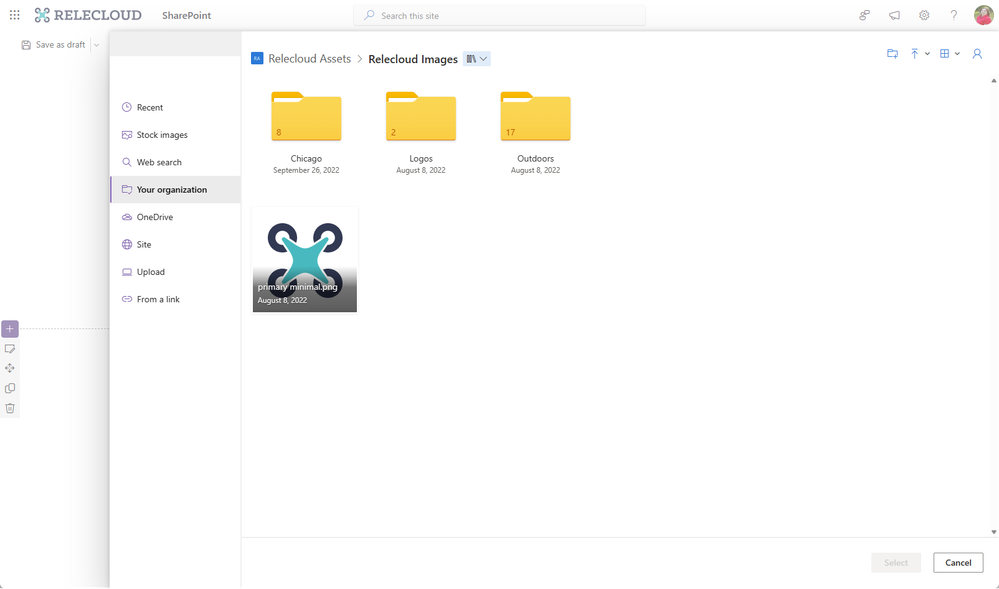Click the scrollbar up arrow

tap(993, 81)
